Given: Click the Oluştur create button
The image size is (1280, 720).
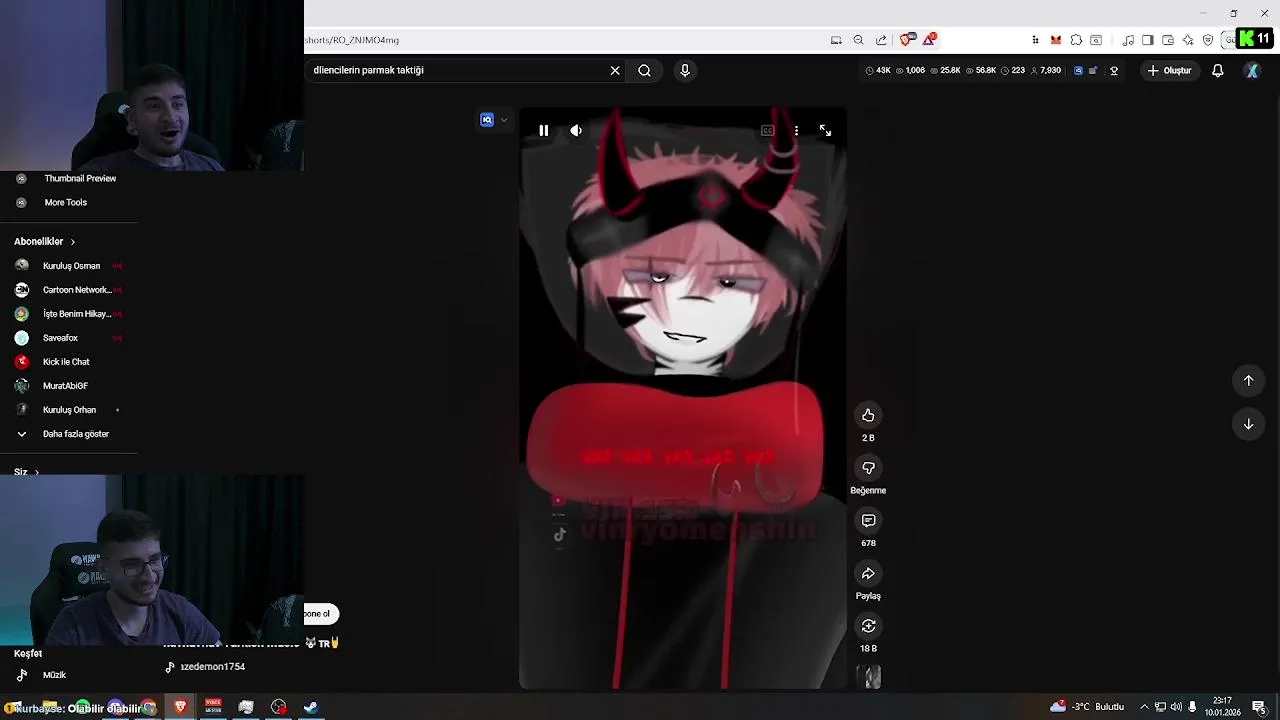Looking at the screenshot, I should [x=1170, y=70].
